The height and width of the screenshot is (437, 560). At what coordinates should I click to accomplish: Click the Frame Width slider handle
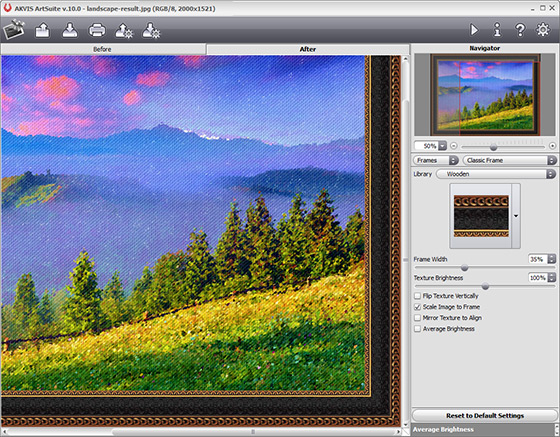pos(464,267)
